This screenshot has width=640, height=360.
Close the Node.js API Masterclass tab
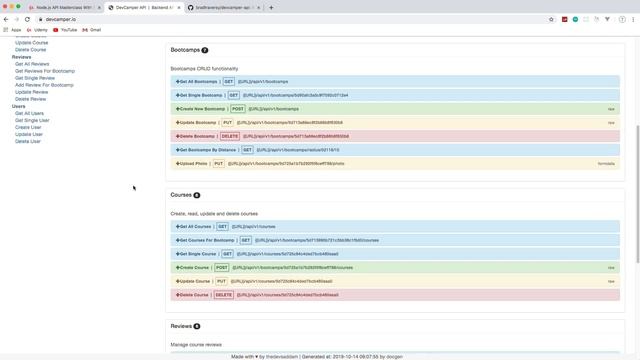point(99,7)
